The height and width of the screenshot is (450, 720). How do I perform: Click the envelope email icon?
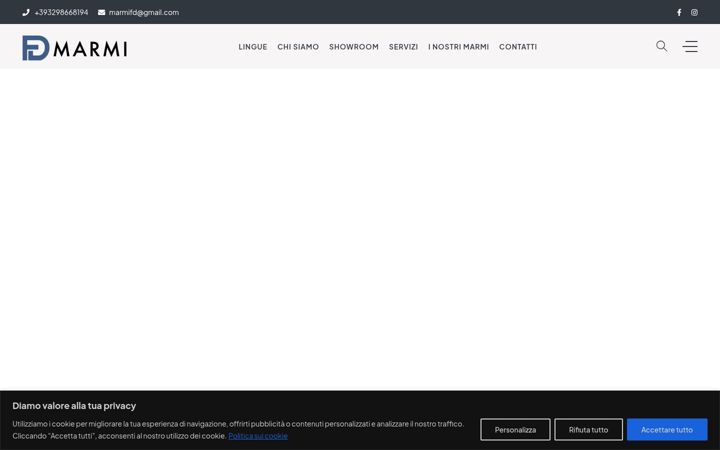(x=101, y=12)
